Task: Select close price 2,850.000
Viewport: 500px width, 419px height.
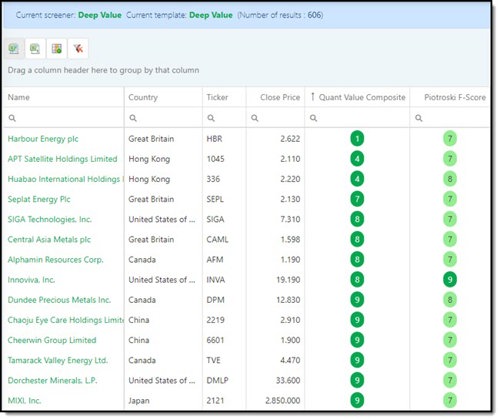Action: coord(283,400)
